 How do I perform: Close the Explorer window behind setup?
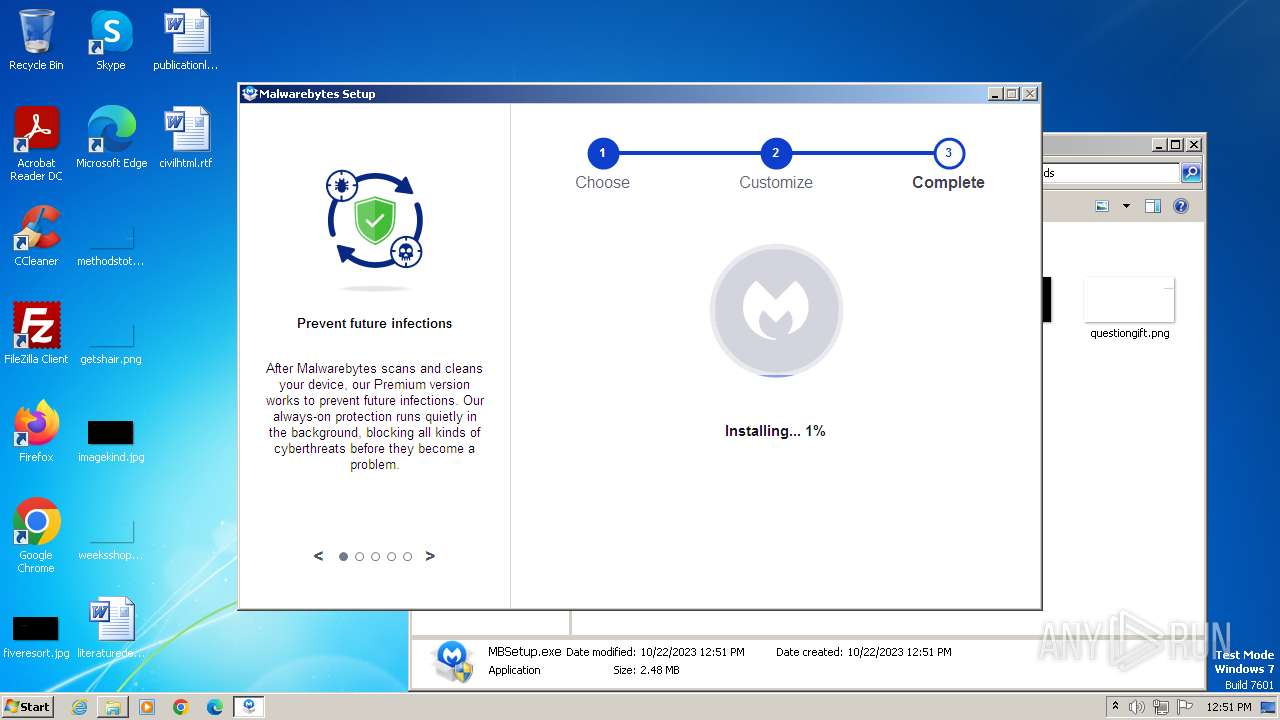click(1194, 145)
